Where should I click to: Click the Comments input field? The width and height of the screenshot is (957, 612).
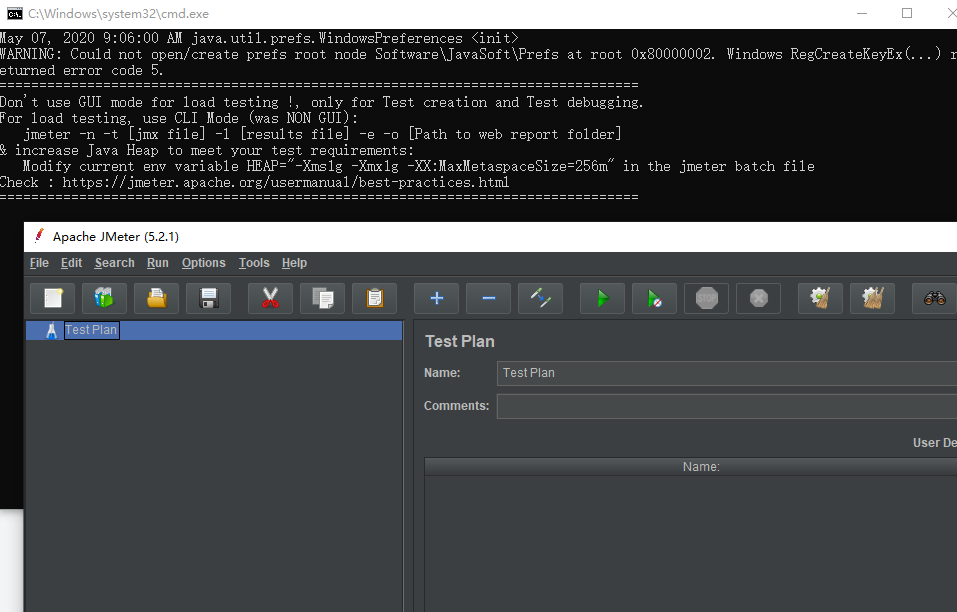coord(727,406)
